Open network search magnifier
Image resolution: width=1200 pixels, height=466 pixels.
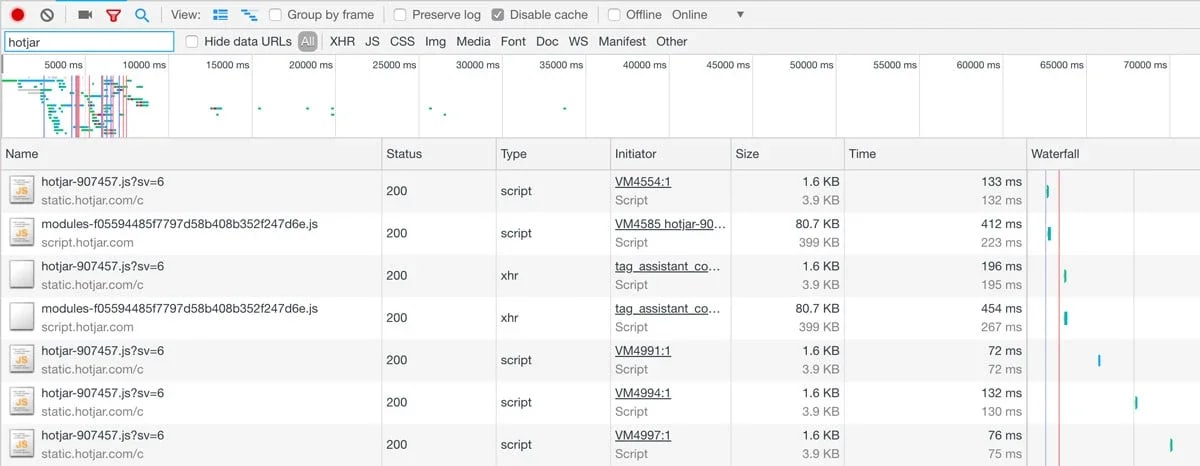click(142, 15)
